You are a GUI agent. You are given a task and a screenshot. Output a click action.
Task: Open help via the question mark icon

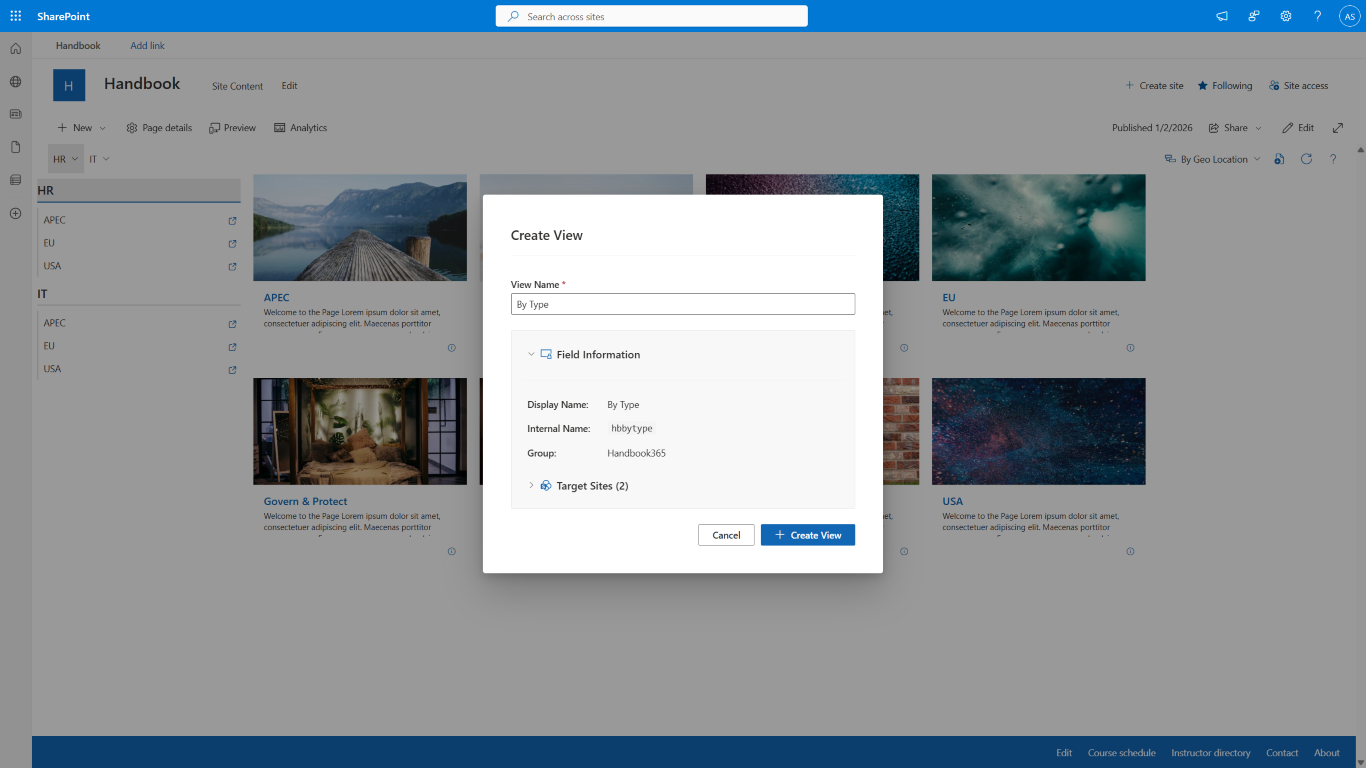coord(1333,158)
